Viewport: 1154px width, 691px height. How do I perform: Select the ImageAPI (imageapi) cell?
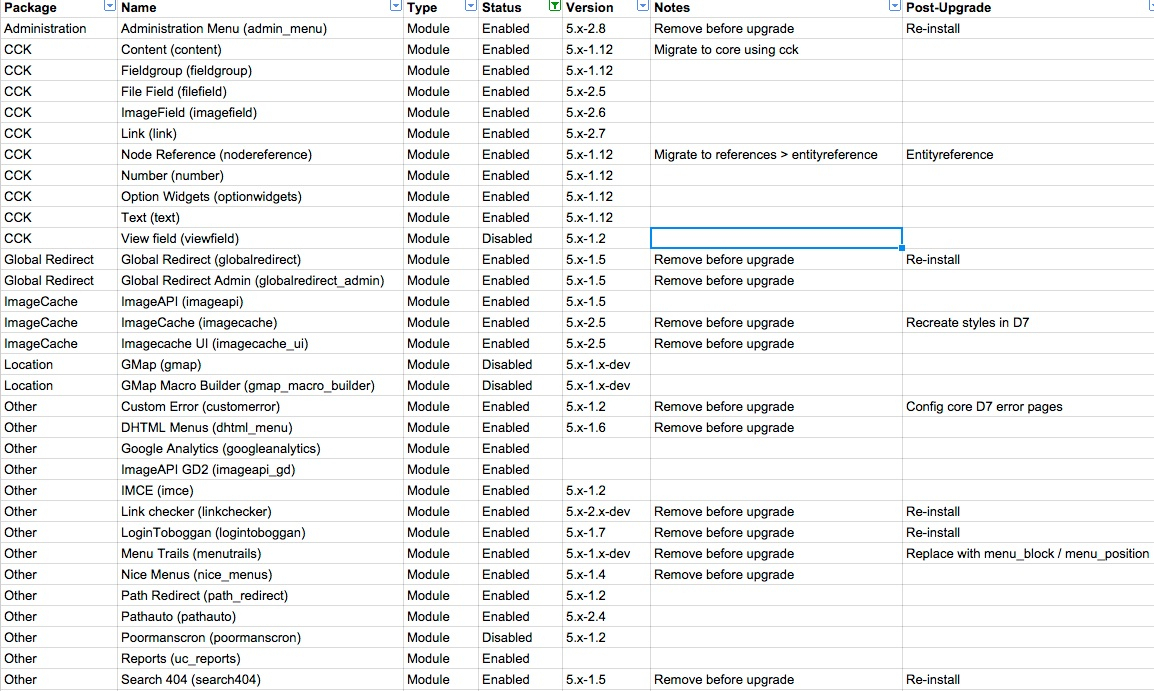pos(261,302)
